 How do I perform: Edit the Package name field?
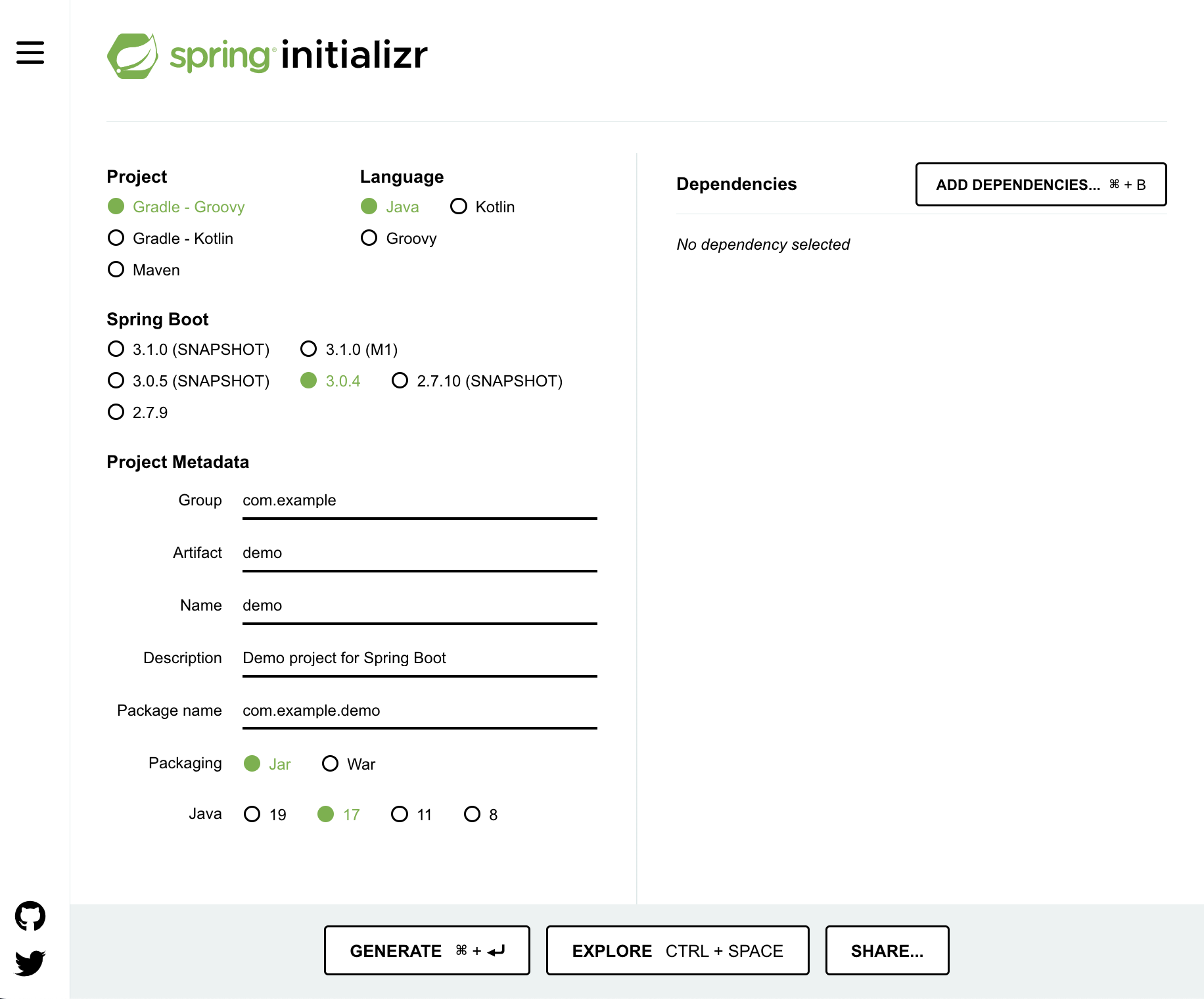420,711
